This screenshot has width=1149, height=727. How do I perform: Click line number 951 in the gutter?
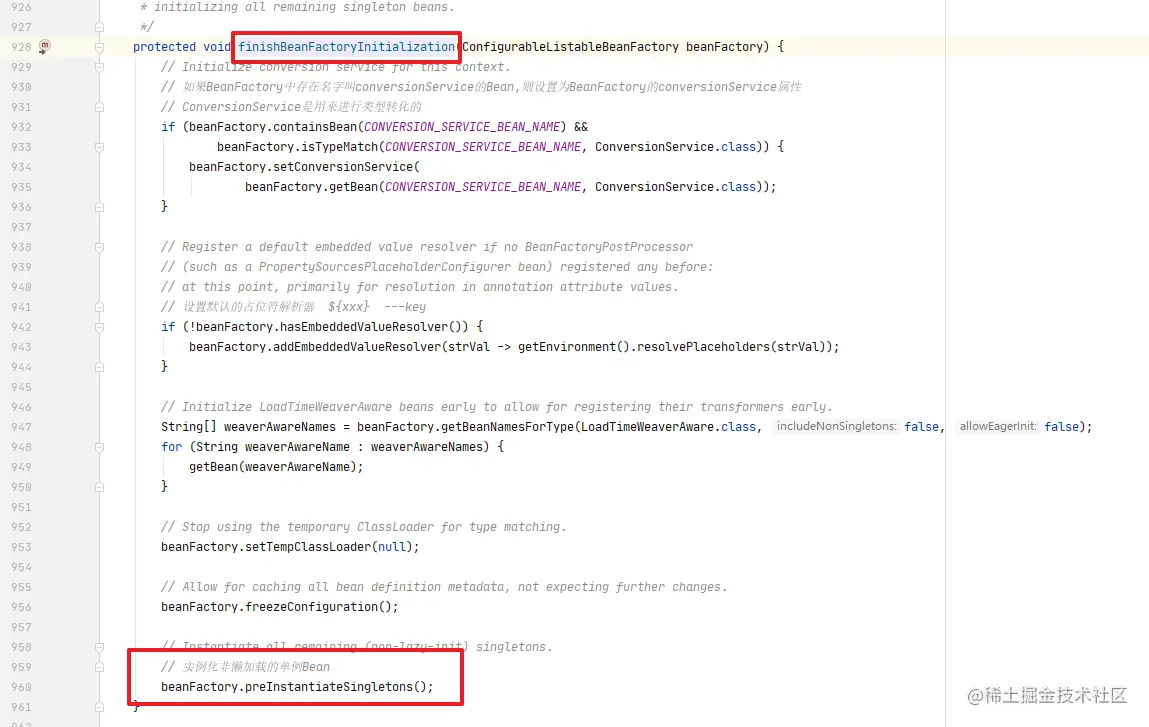point(21,507)
